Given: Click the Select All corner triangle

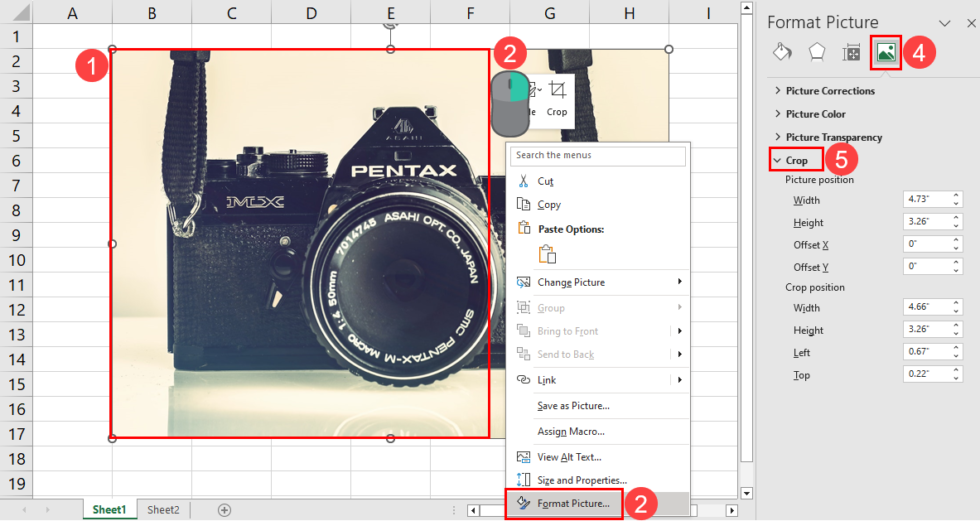Looking at the screenshot, I should 20,13.
